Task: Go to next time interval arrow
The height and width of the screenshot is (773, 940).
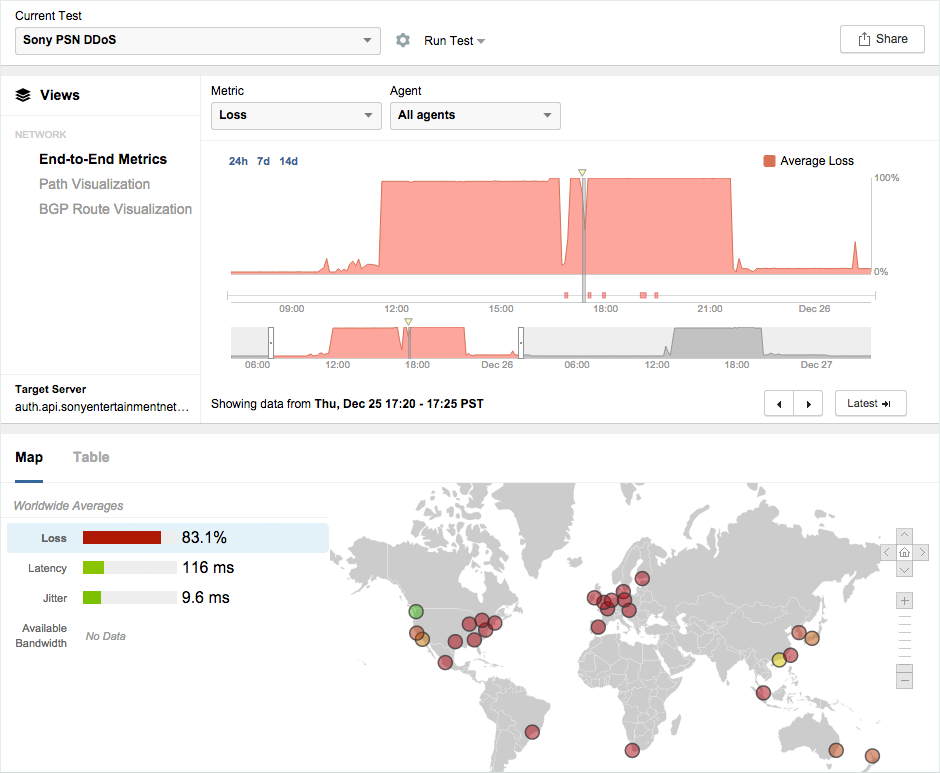Action: (808, 404)
